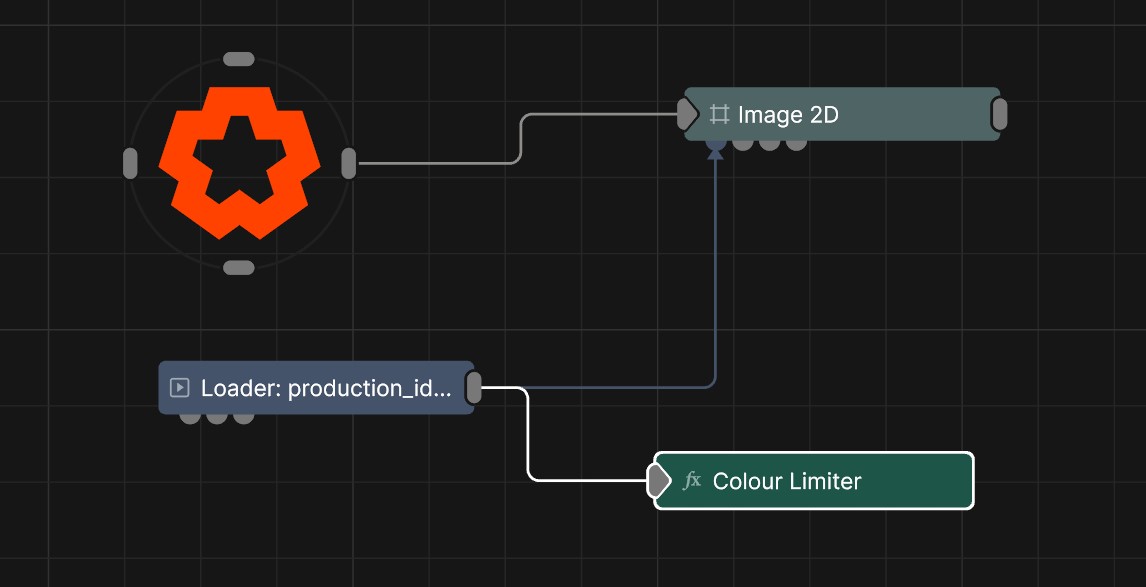Viewport: 1146px width, 587px height.
Task: Click the Image 2D right output connector
Action: click(998, 115)
